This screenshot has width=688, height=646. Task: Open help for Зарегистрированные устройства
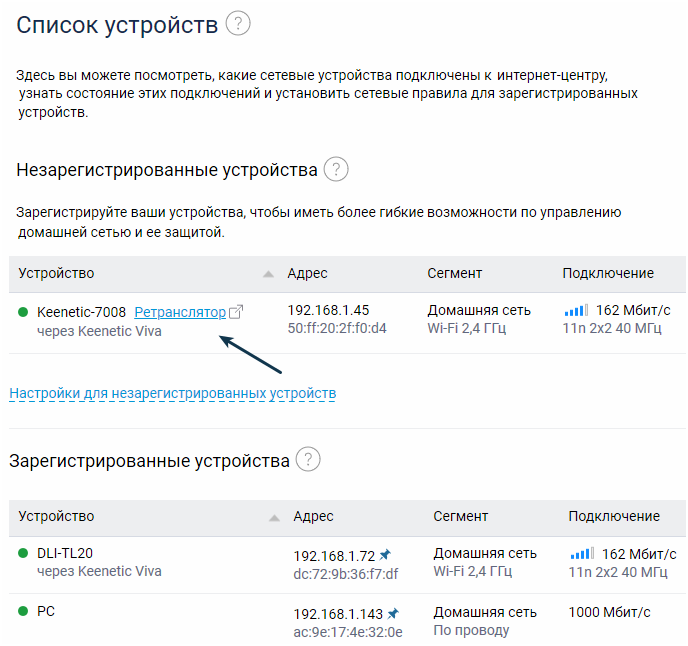click(x=309, y=460)
